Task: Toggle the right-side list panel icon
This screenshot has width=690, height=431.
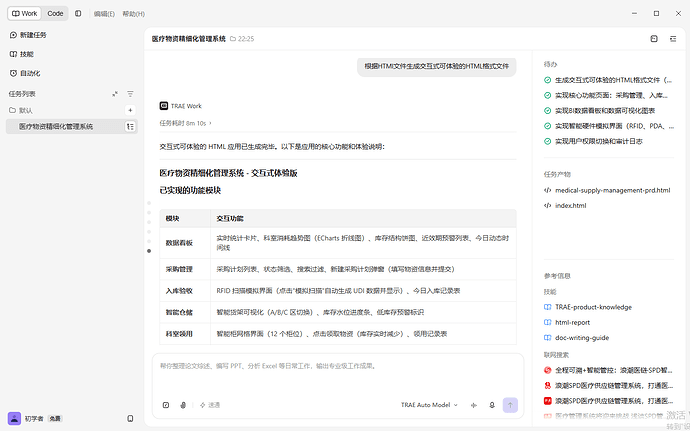Action: coord(673,39)
